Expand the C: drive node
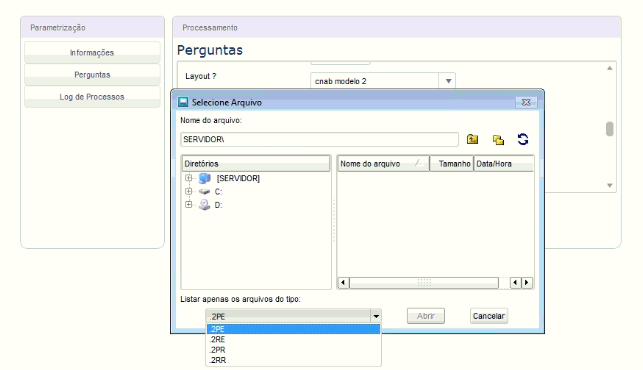 pyautogui.click(x=189, y=191)
